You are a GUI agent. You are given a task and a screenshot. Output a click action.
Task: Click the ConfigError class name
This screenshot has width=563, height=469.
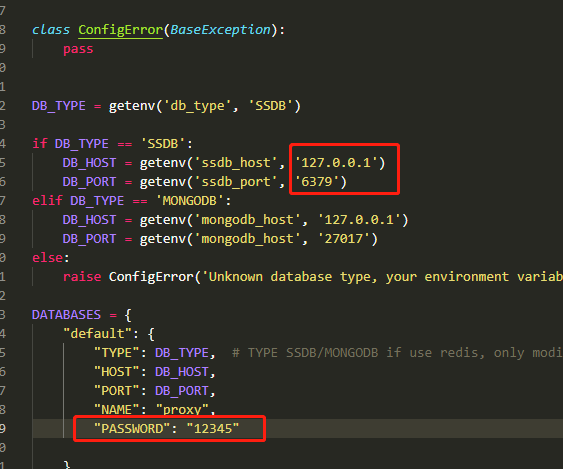pyautogui.click(x=121, y=30)
